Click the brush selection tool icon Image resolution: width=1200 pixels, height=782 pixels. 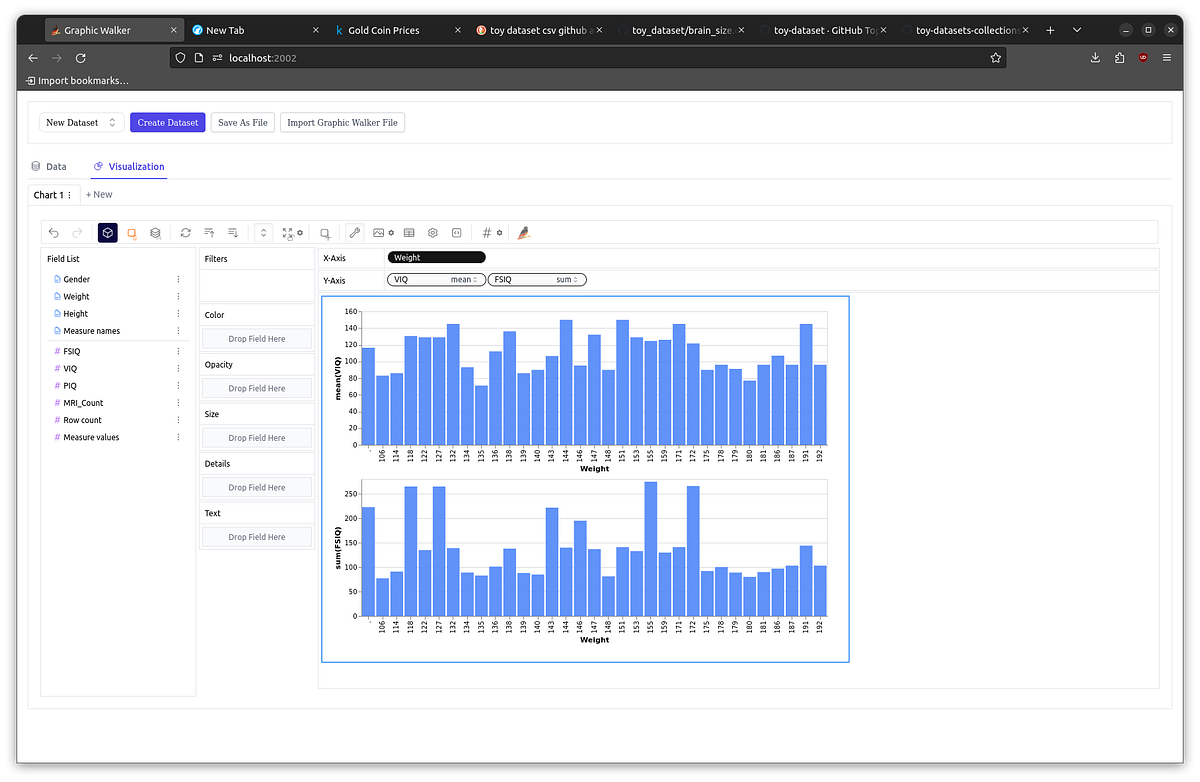[325, 233]
